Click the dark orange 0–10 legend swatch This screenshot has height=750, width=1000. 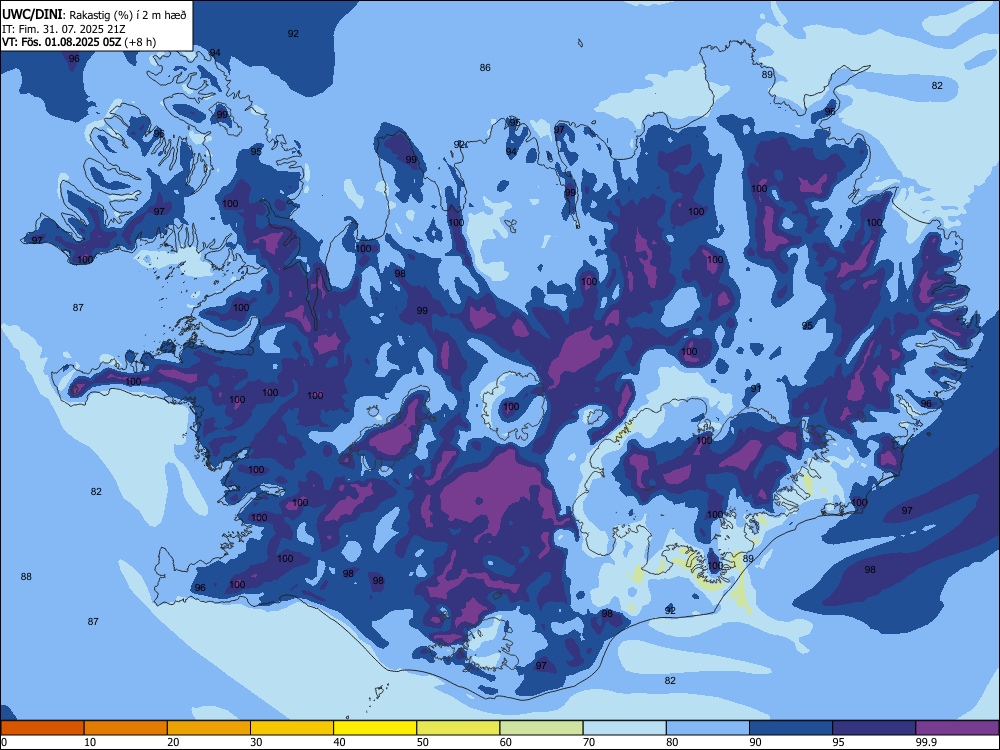click(42, 728)
